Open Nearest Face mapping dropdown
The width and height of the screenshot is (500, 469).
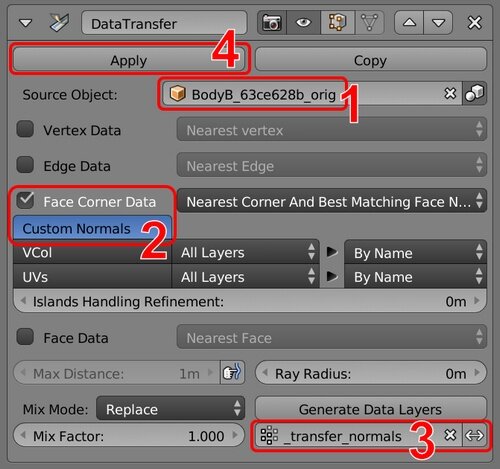click(332, 337)
